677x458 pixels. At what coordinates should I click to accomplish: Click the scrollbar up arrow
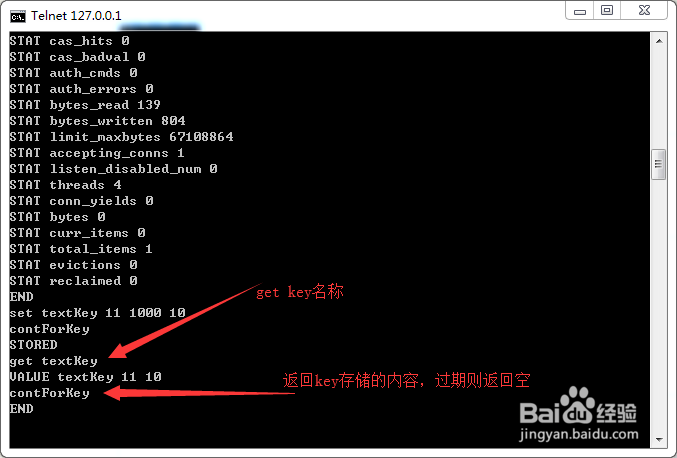659,41
